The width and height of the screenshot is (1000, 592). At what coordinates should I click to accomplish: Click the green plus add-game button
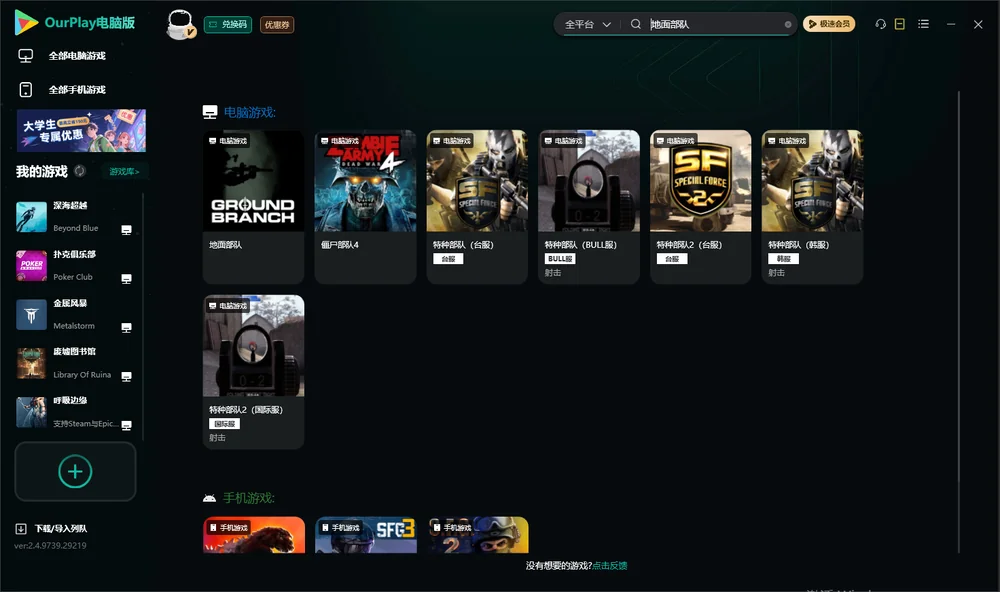(x=75, y=471)
